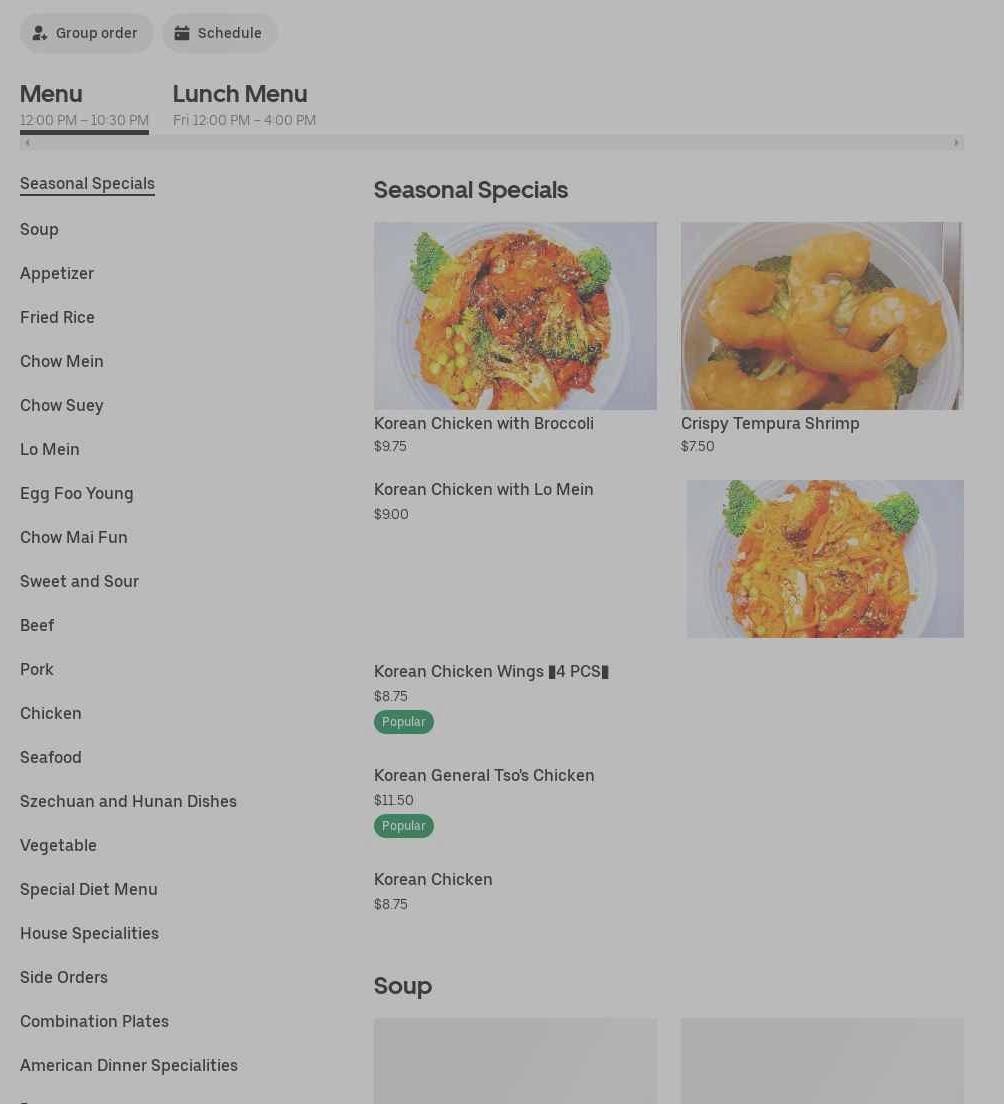
Task: Click the Group order person icon
Action: coord(39,33)
